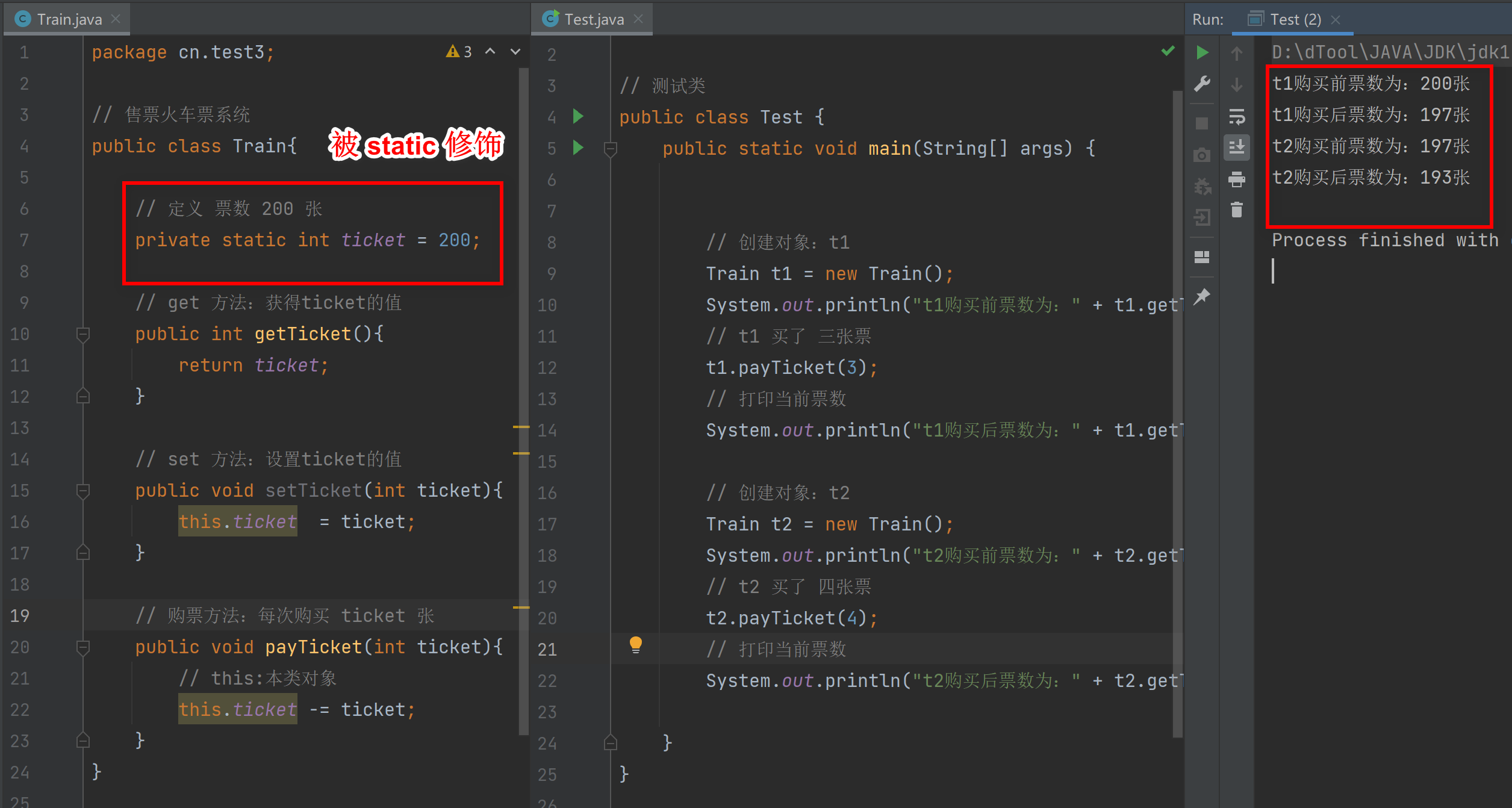Run main method from line 5 gutter arrow

tap(578, 148)
